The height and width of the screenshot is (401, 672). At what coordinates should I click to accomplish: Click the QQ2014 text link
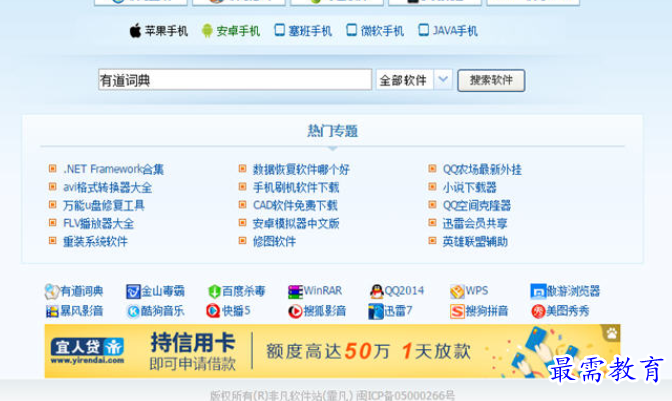[404, 291]
